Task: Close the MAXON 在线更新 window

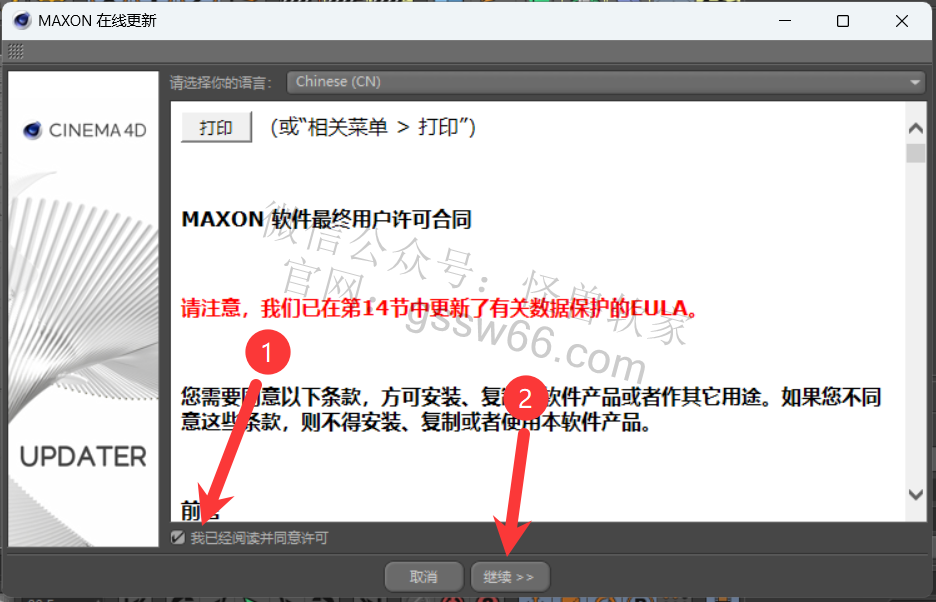Action: point(901,21)
